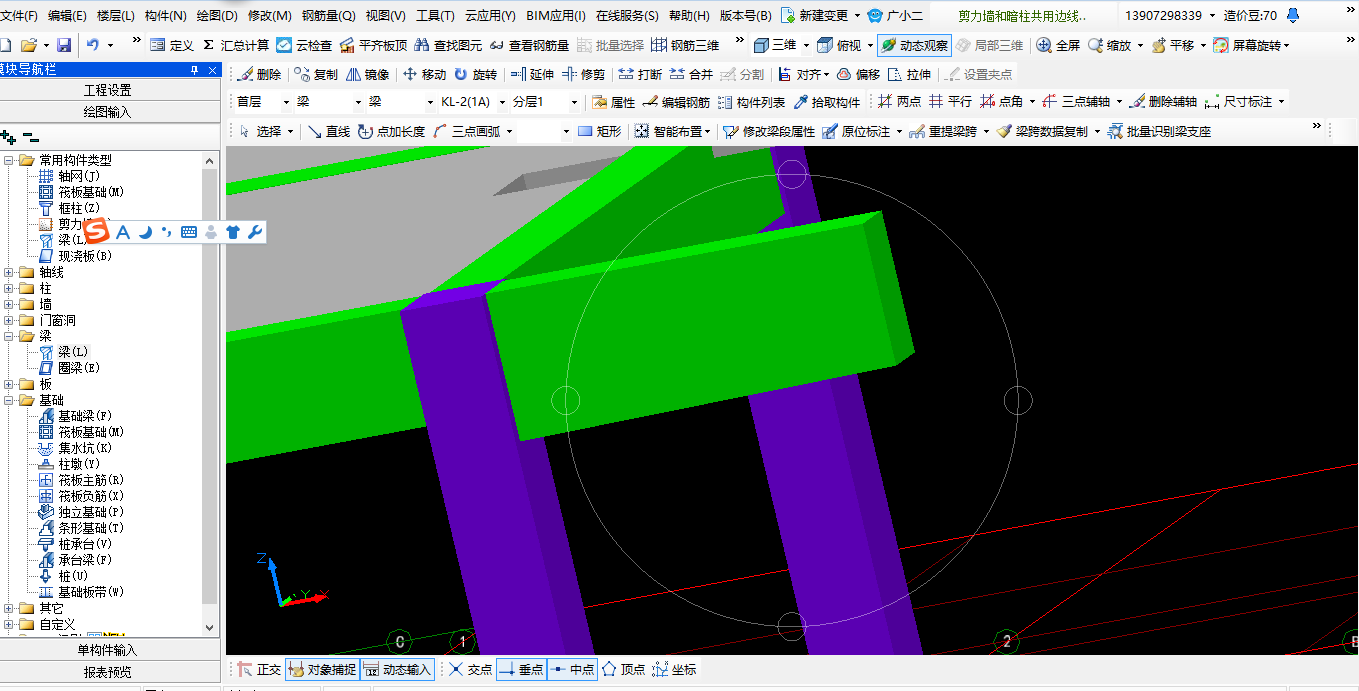Select the 直线 line drawing tool
The image size is (1359, 691).
328,131
